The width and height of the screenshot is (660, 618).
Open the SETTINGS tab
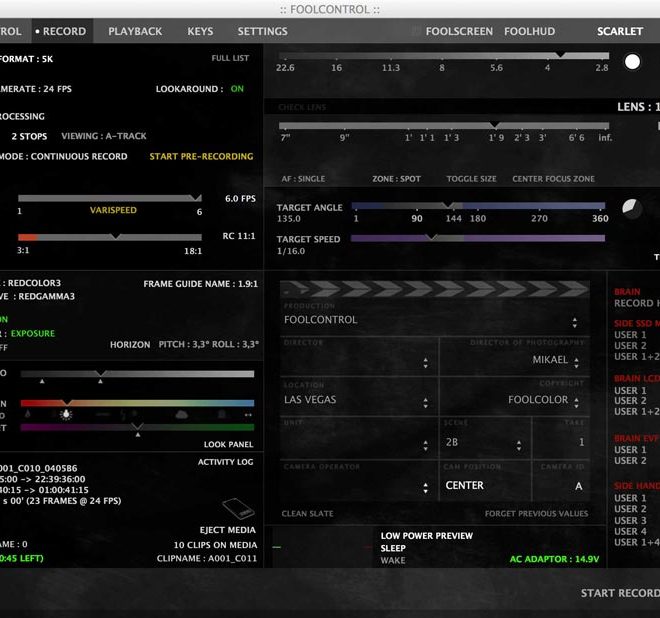[x=262, y=31]
